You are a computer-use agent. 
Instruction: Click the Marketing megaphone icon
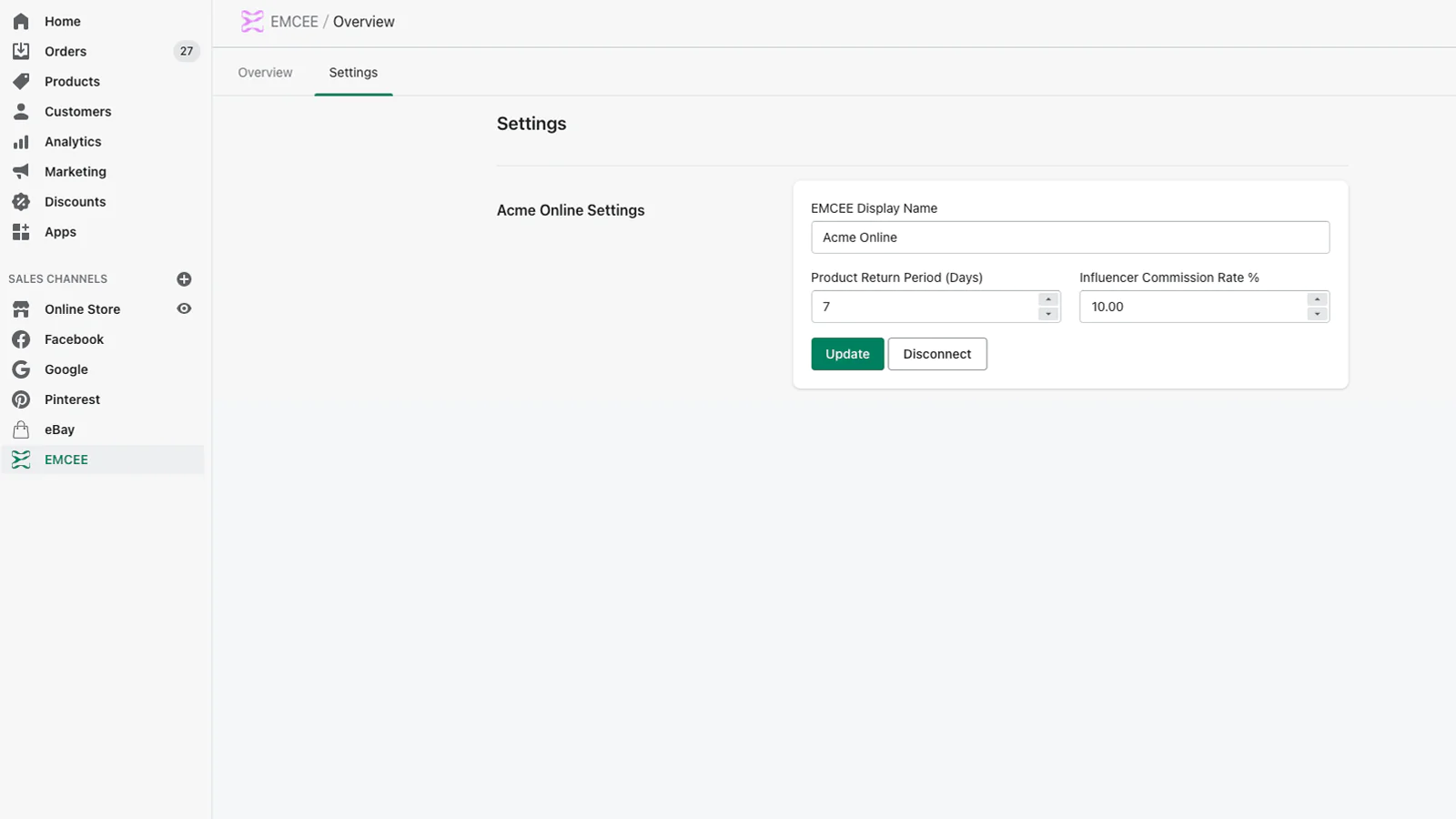pos(21,171)
